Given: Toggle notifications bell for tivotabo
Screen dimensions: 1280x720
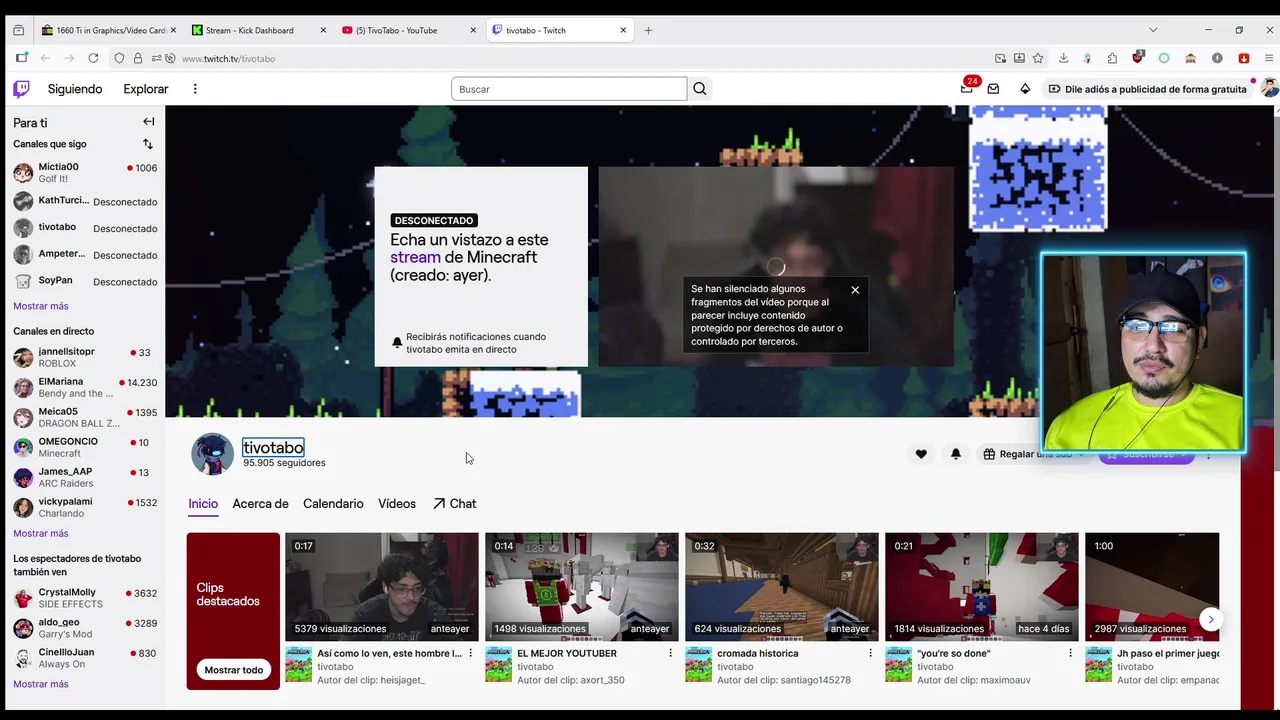Looking at the screenshot, I should (x=956, y=454).
